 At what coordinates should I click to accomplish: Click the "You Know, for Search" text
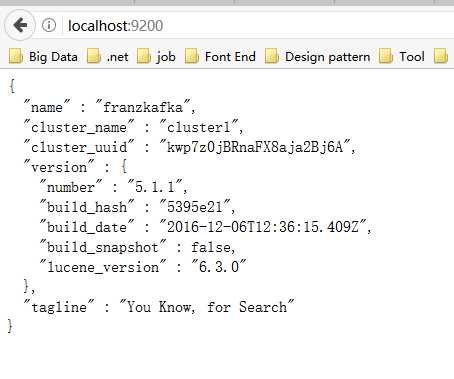tap(207, 307)
